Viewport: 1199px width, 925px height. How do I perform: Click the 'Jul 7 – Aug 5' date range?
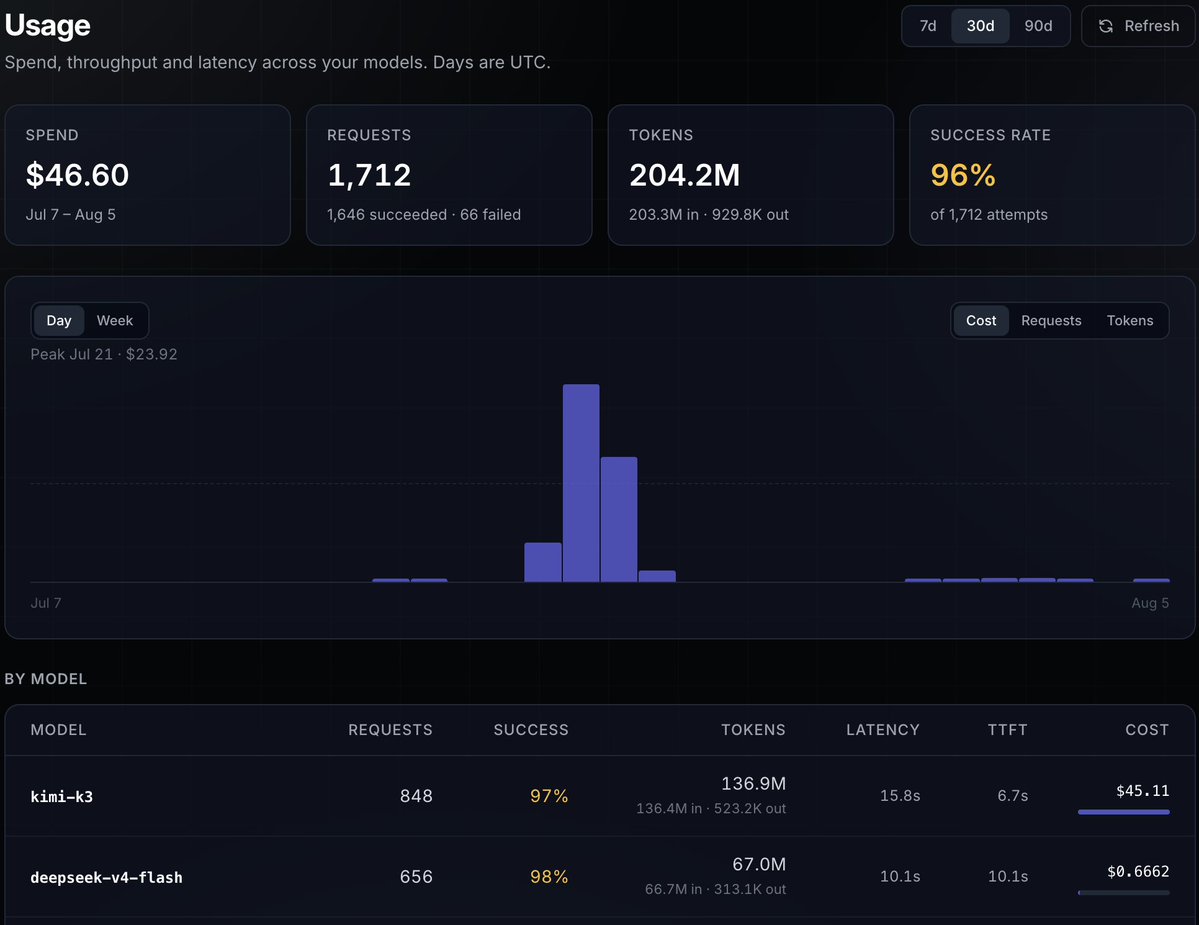(70, 215)
